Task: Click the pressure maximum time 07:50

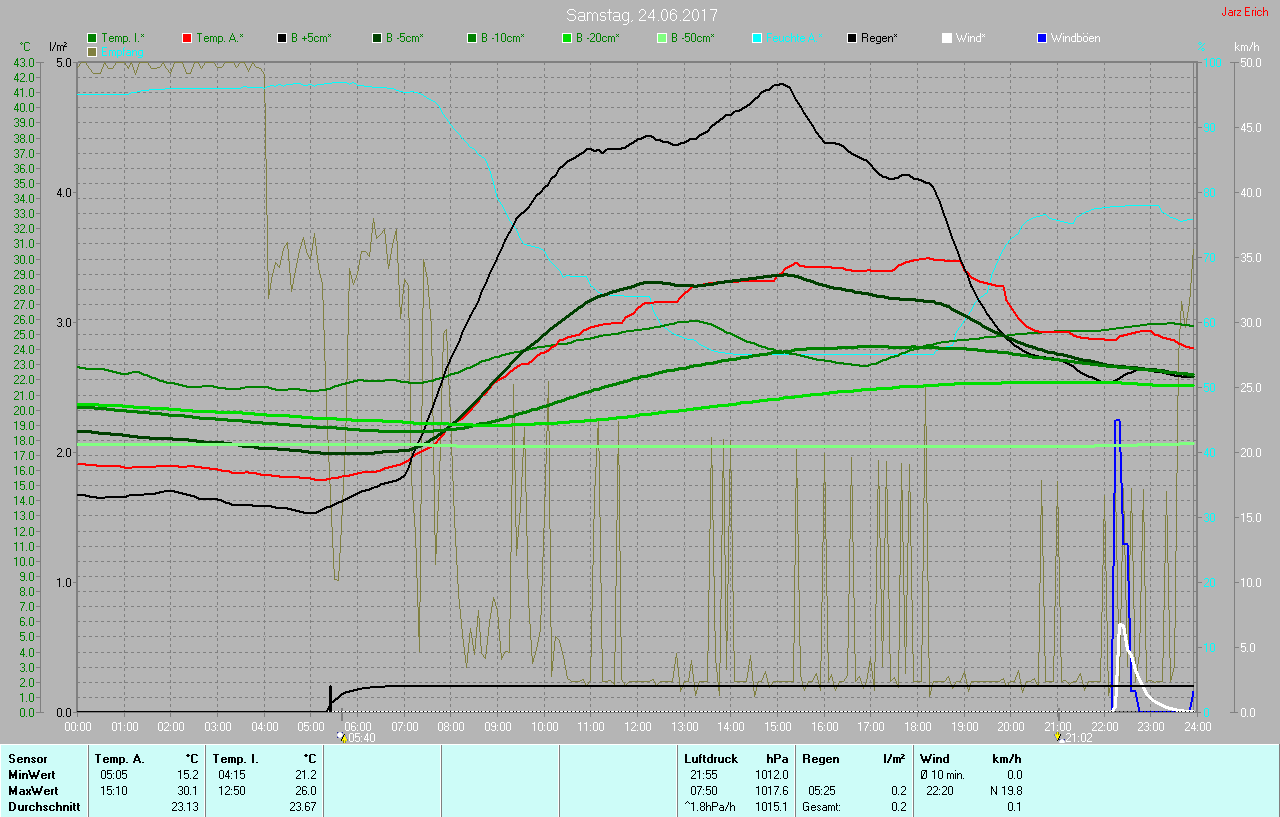Action: point(704,791)
